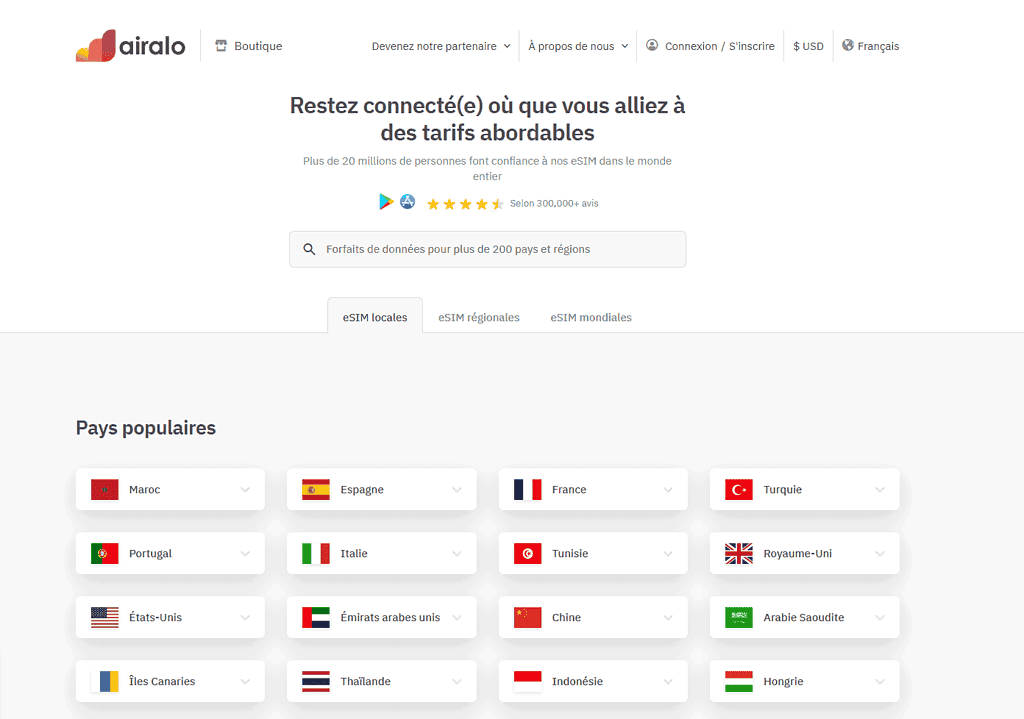Image resolution: width=1024 pixels, height=719 pixels.
Task: Expand the Espagne country chevron
Action: point(456,490)
